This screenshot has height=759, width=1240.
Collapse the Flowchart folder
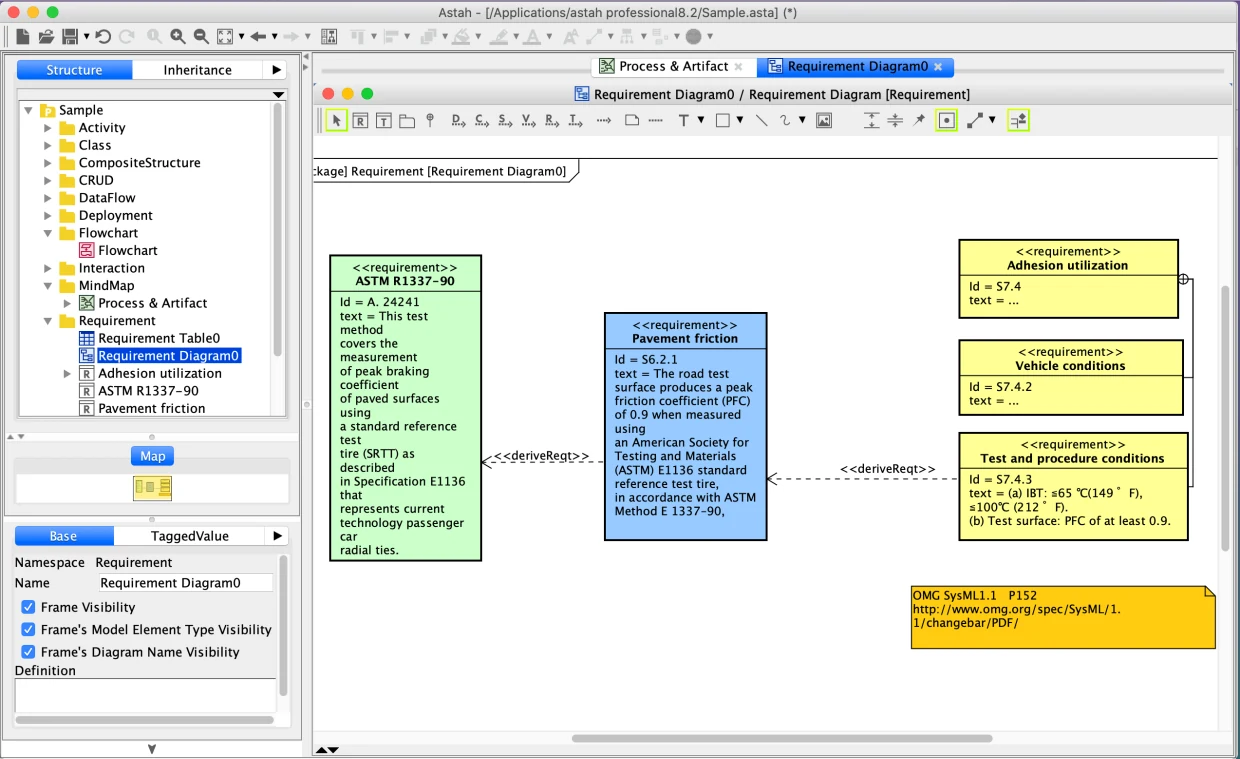pyautogui.click(x=47, y=233)
